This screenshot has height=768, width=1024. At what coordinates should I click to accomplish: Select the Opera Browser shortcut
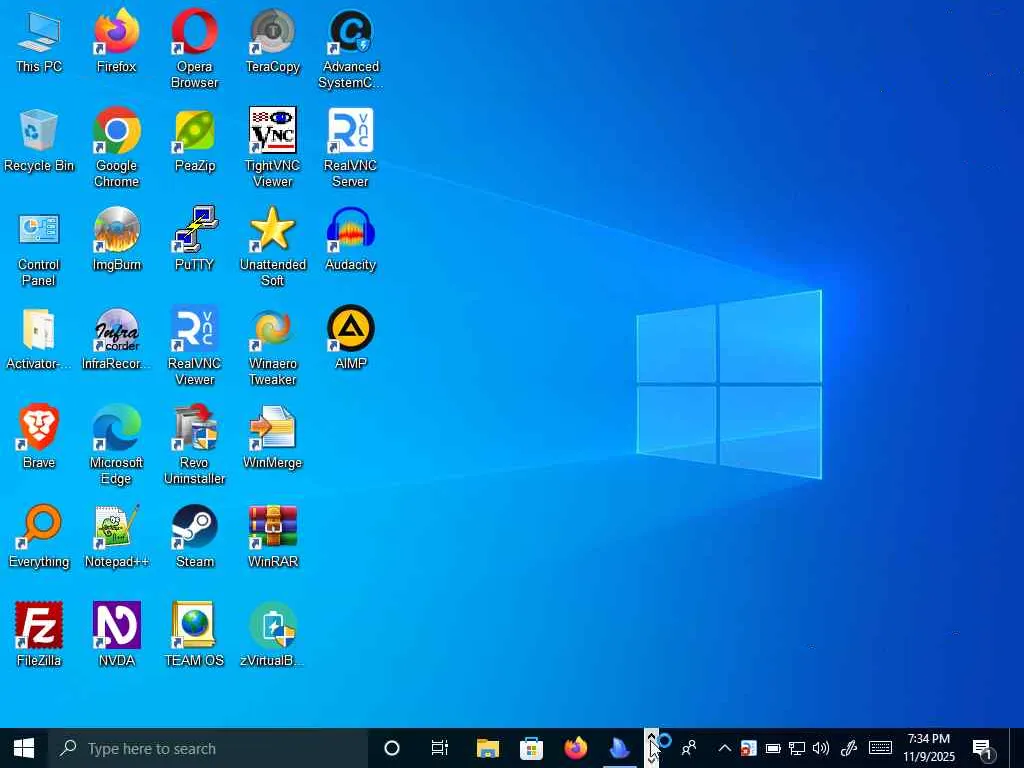pos(195,50)
